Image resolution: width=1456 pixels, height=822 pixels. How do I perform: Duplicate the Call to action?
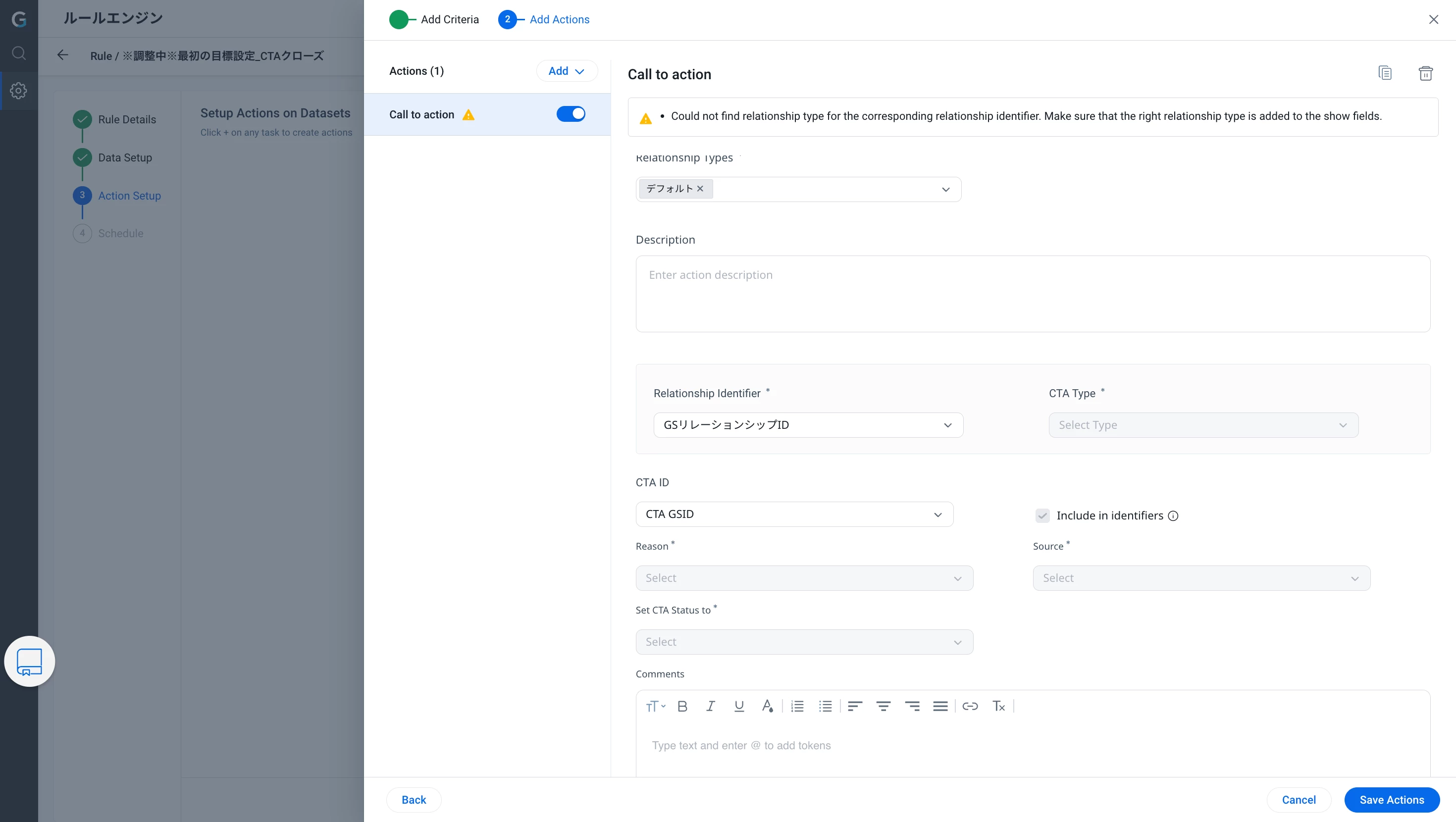(1385, 73)
